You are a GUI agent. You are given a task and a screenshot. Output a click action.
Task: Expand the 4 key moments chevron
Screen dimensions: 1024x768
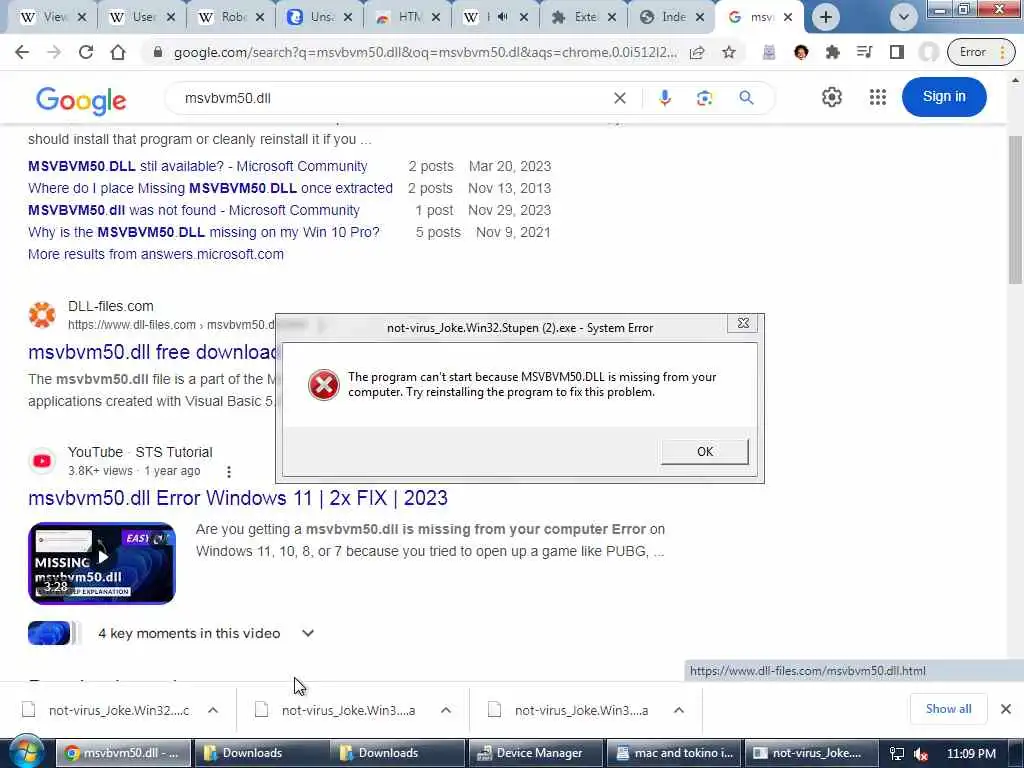[308, 633]
